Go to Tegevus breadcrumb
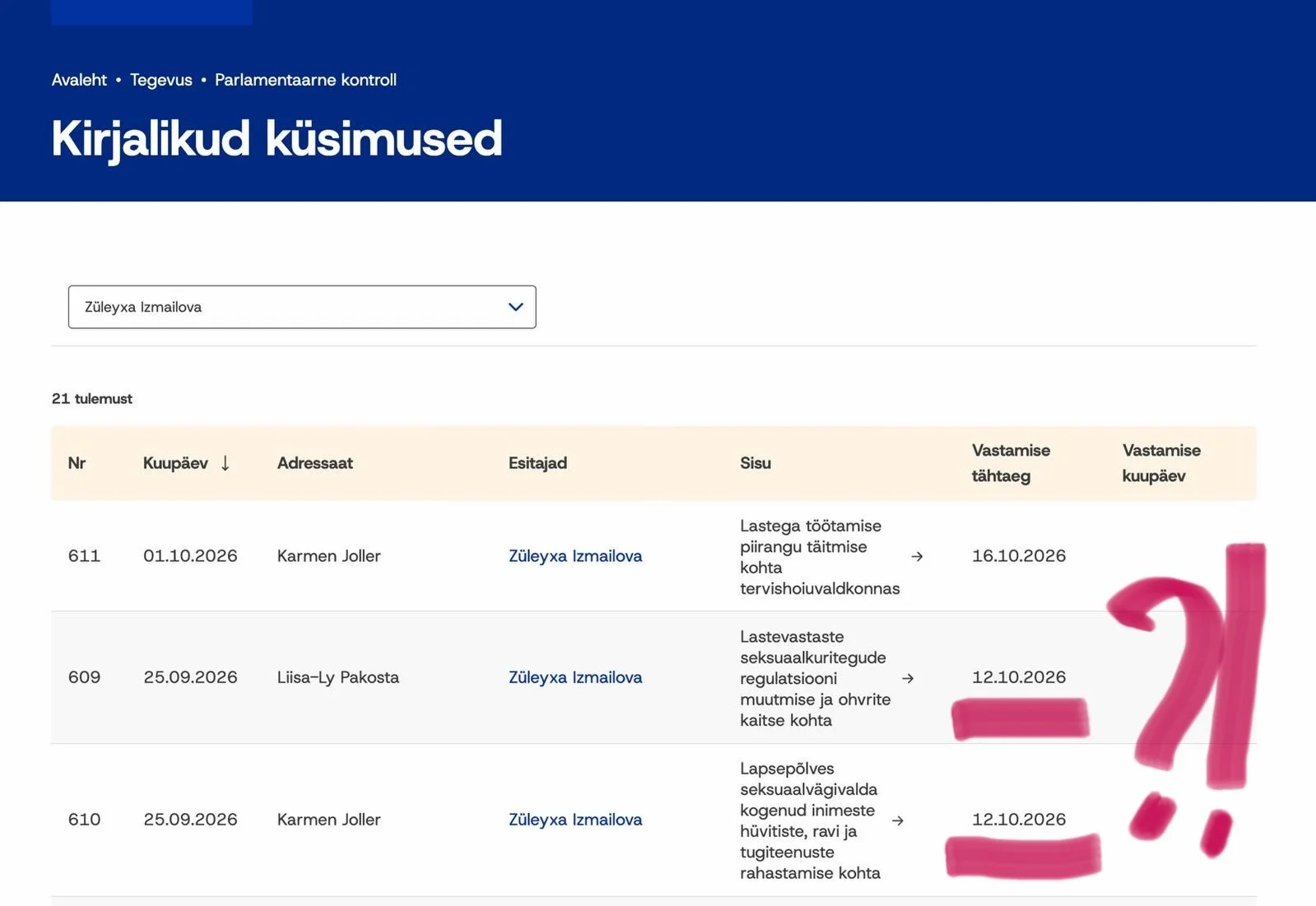The image size is (1316, 906). coord(160,80)
